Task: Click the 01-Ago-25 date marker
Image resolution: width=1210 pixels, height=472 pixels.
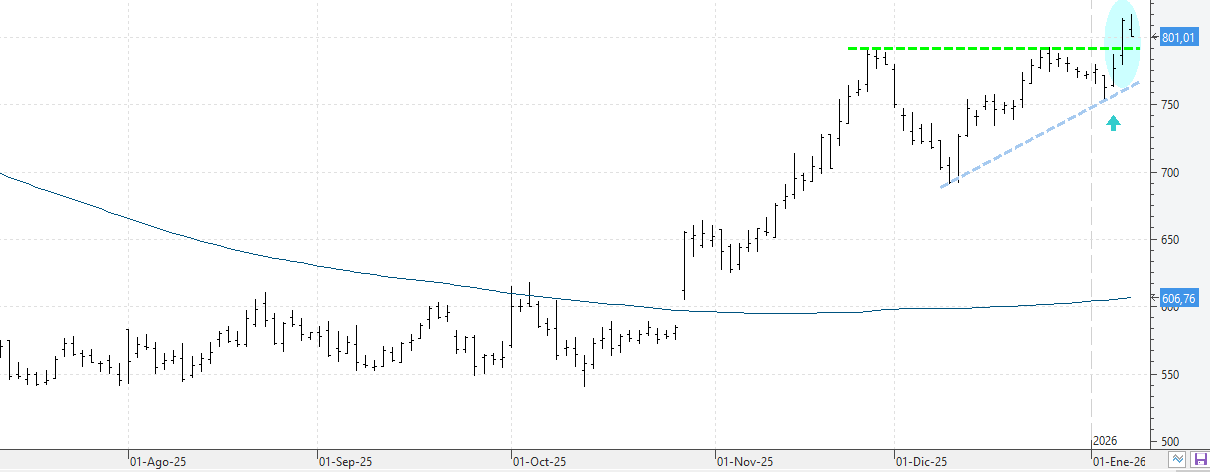Action: click(x=157, y=462)
